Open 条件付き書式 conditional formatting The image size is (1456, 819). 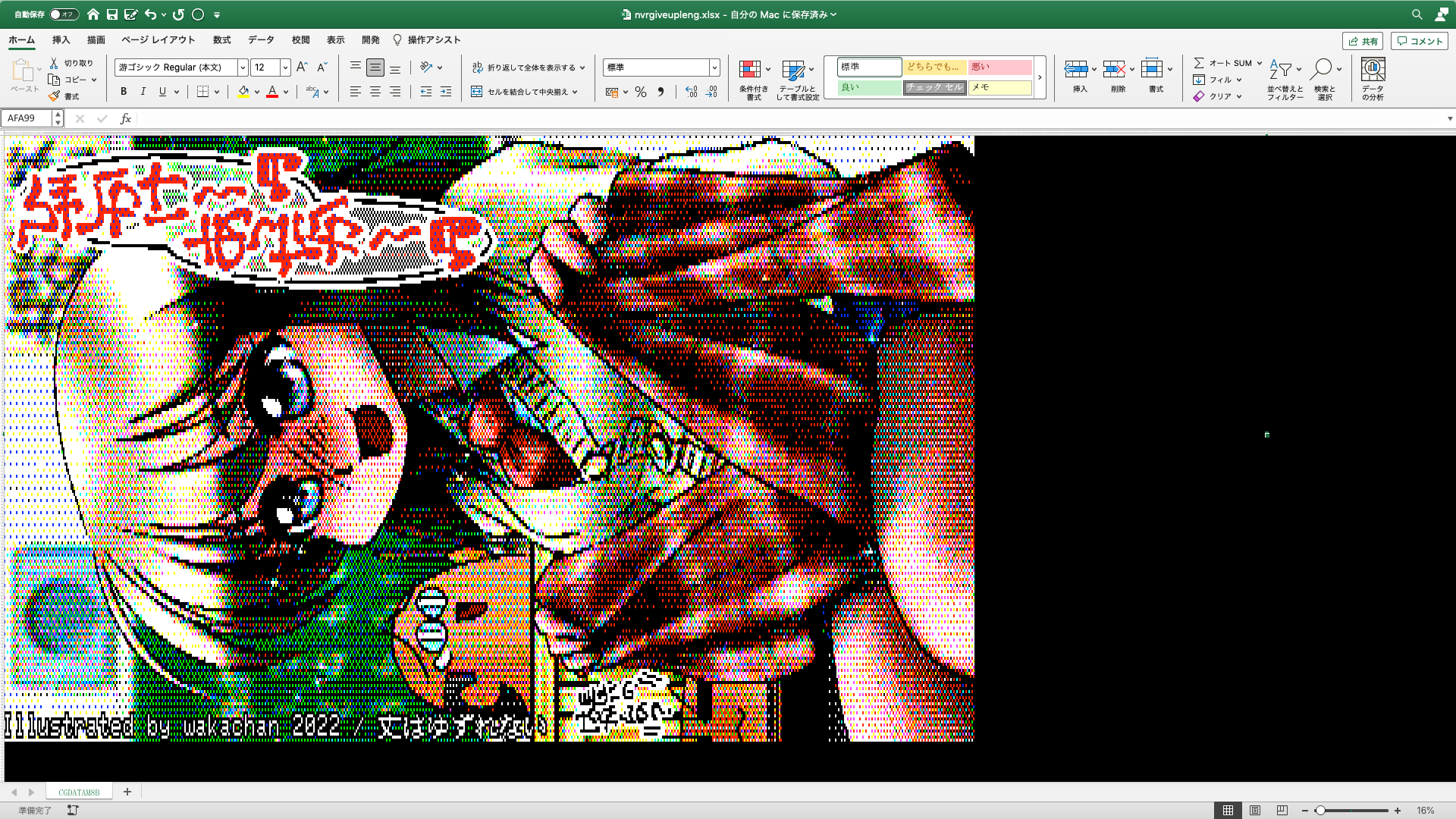pyautogui.click(x=754, y=80)
